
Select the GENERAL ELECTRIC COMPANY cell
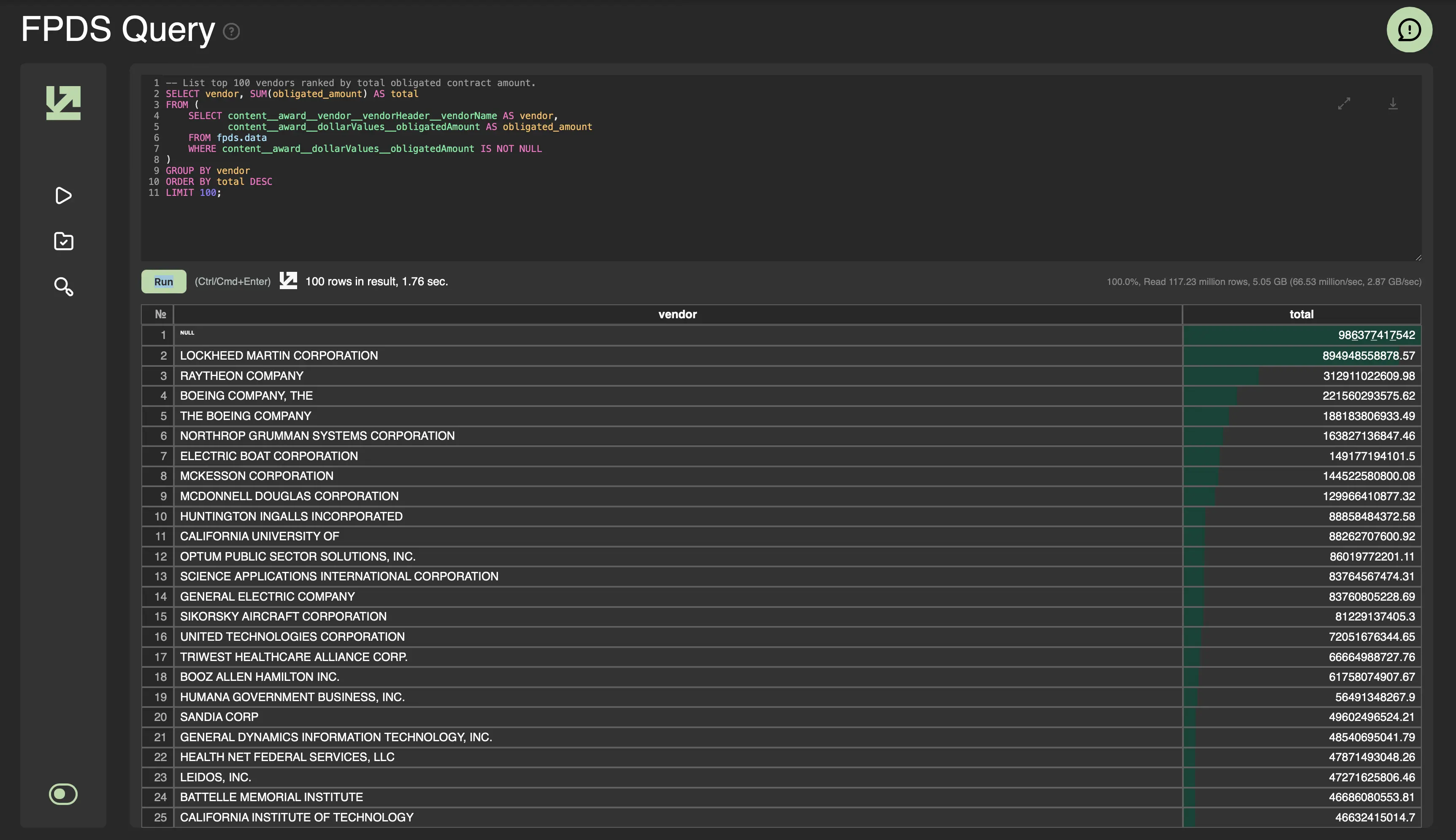[677, 596]
